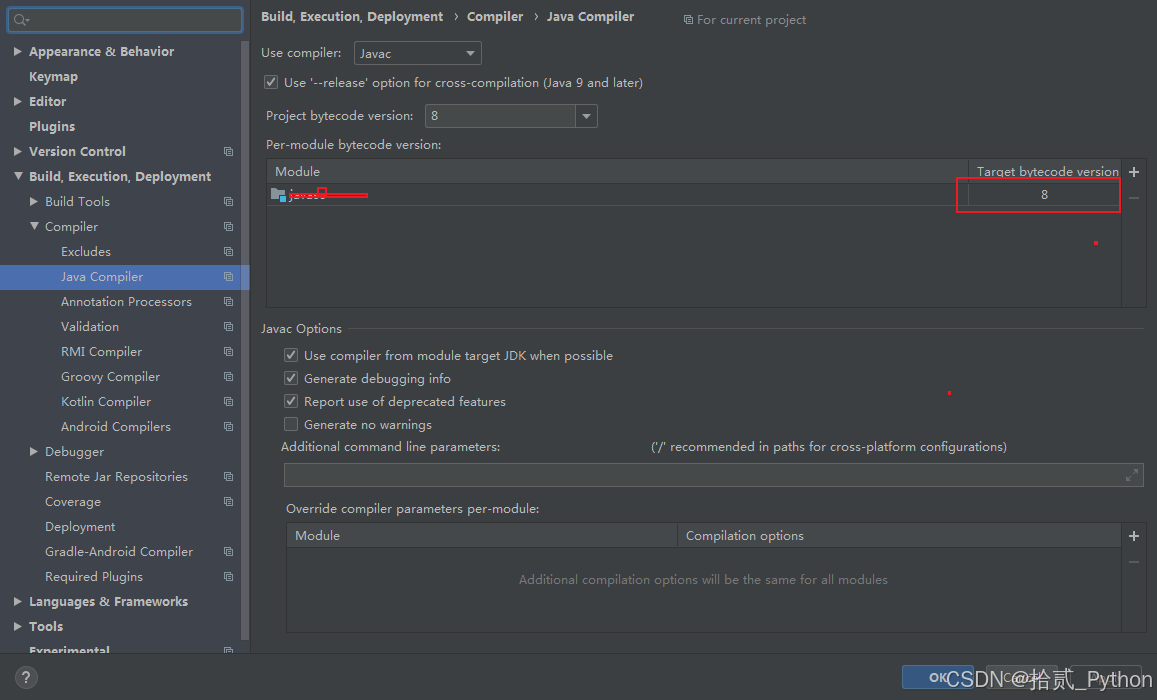Click the settings search input field
1157x700 pixels.
click(125, 20)
